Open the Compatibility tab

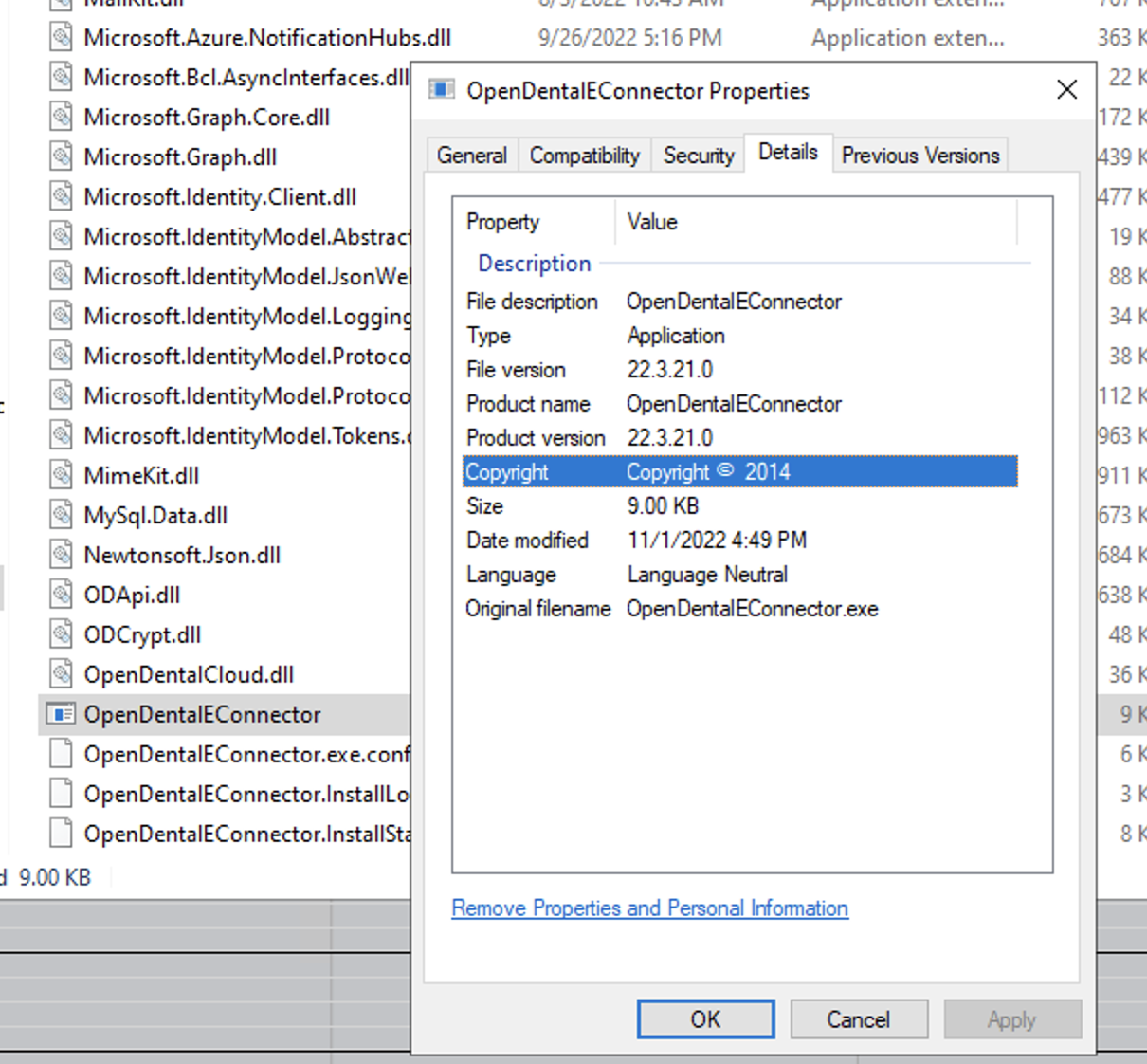pos(585,156)
